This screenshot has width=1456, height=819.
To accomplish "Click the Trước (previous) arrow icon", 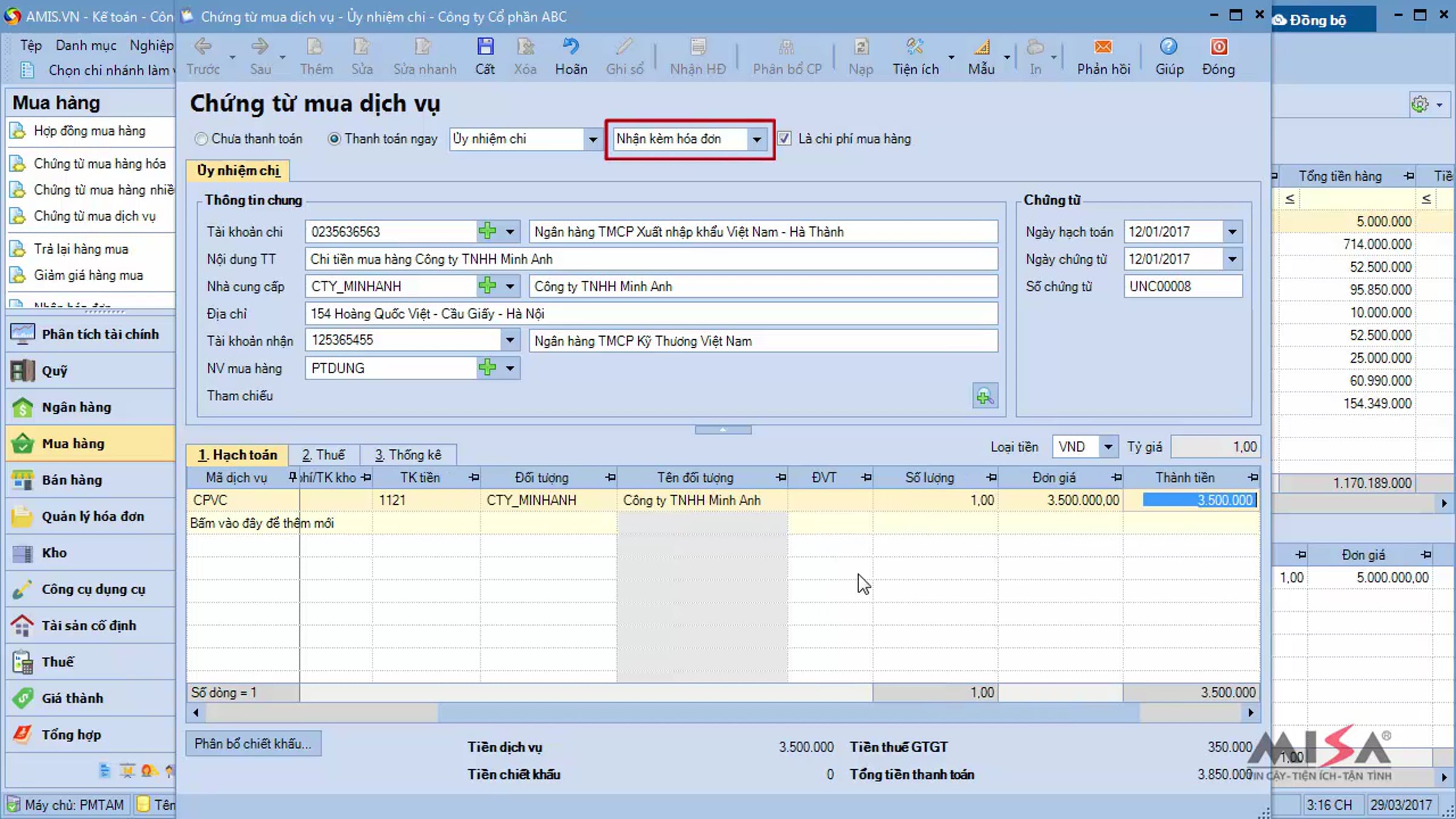I will [x=203, y=47].
